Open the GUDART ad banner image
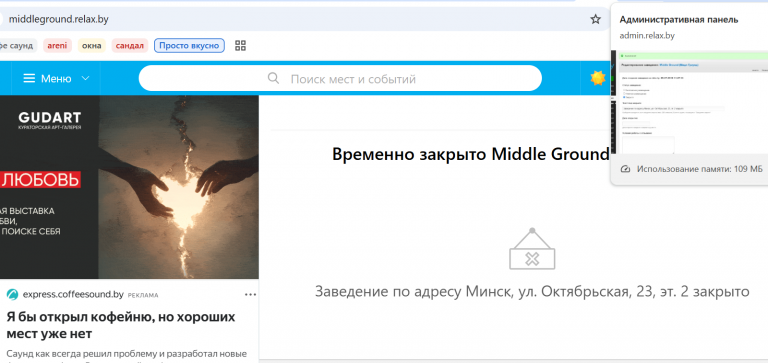 point(129,187)
